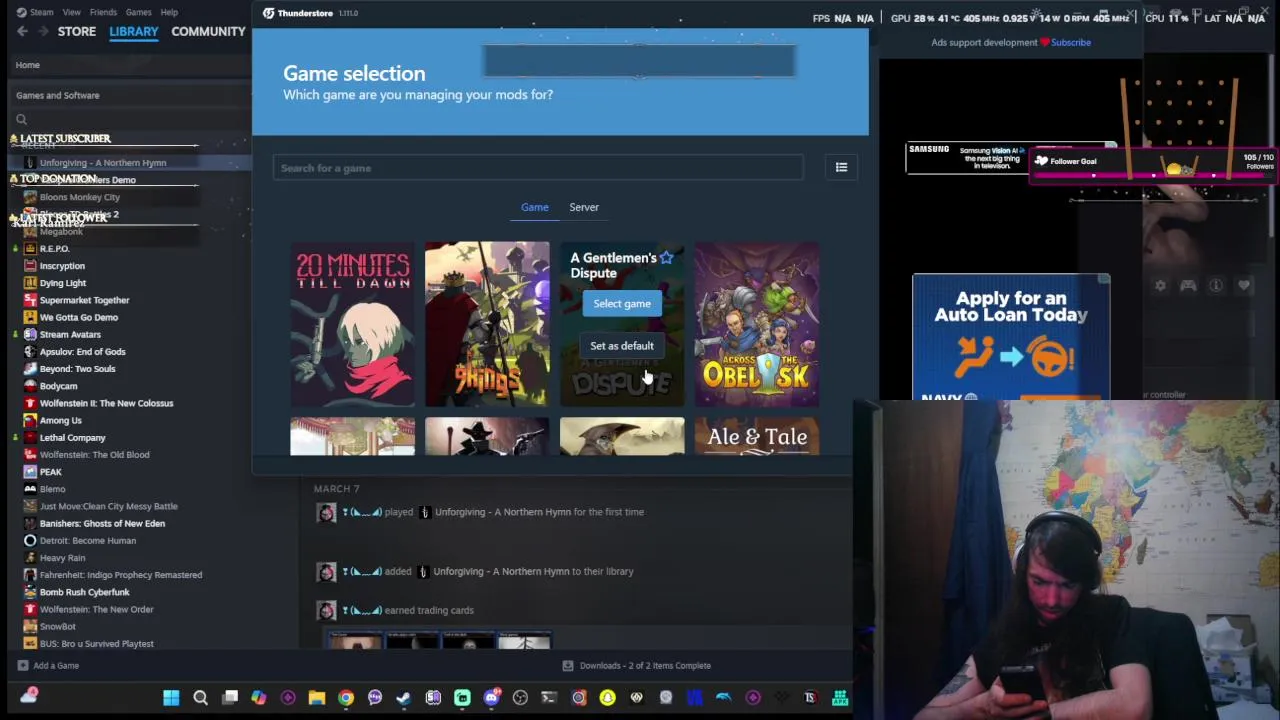
Task: Choose the Ale & Tale game card
Action: [x=757, y=437]
